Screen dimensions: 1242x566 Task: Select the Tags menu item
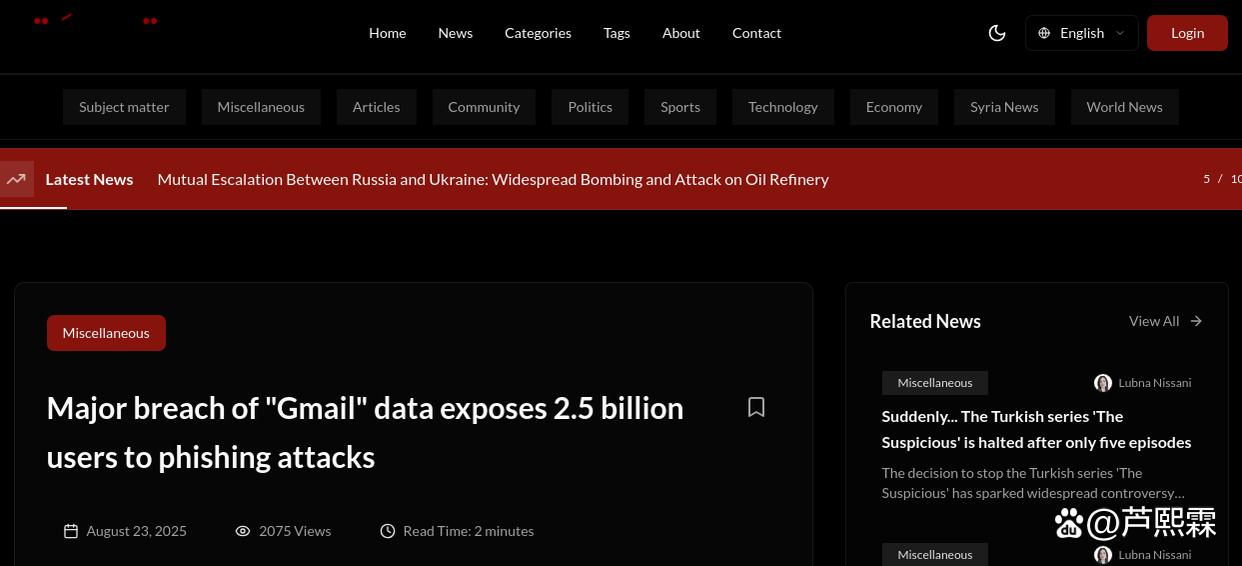[x=617, y=33]
